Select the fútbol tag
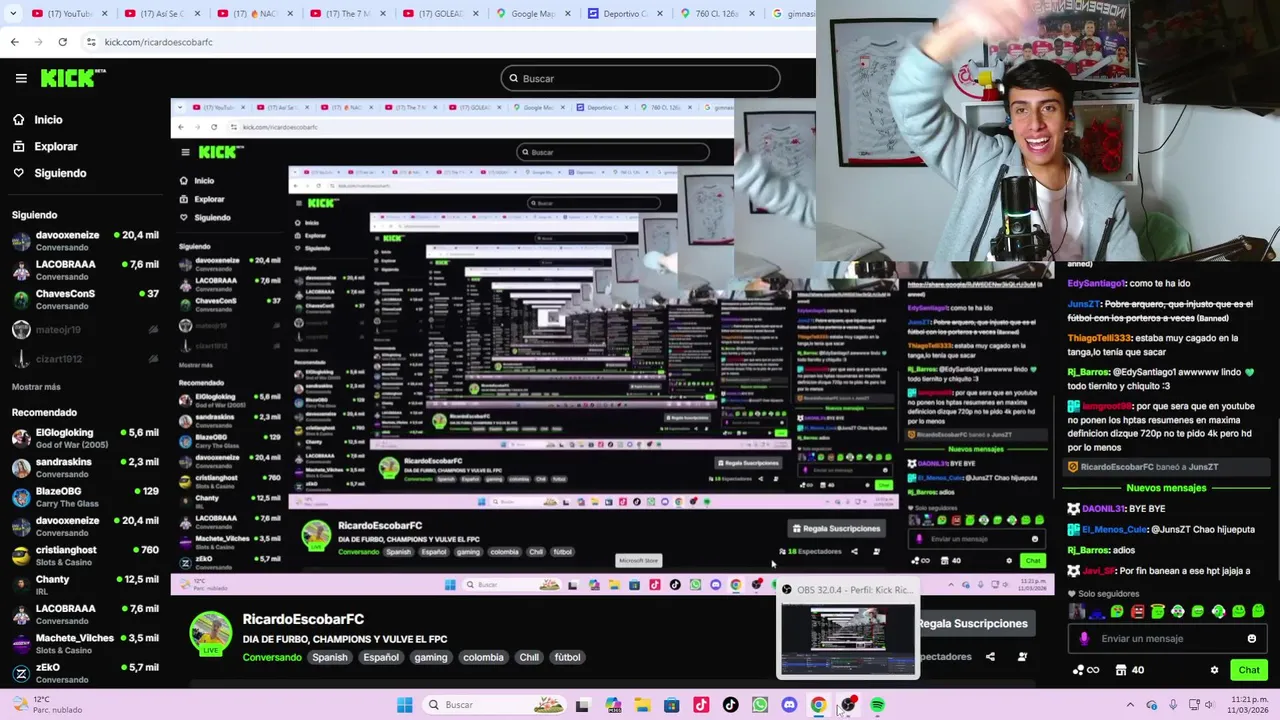 click(x=567, y=657)
